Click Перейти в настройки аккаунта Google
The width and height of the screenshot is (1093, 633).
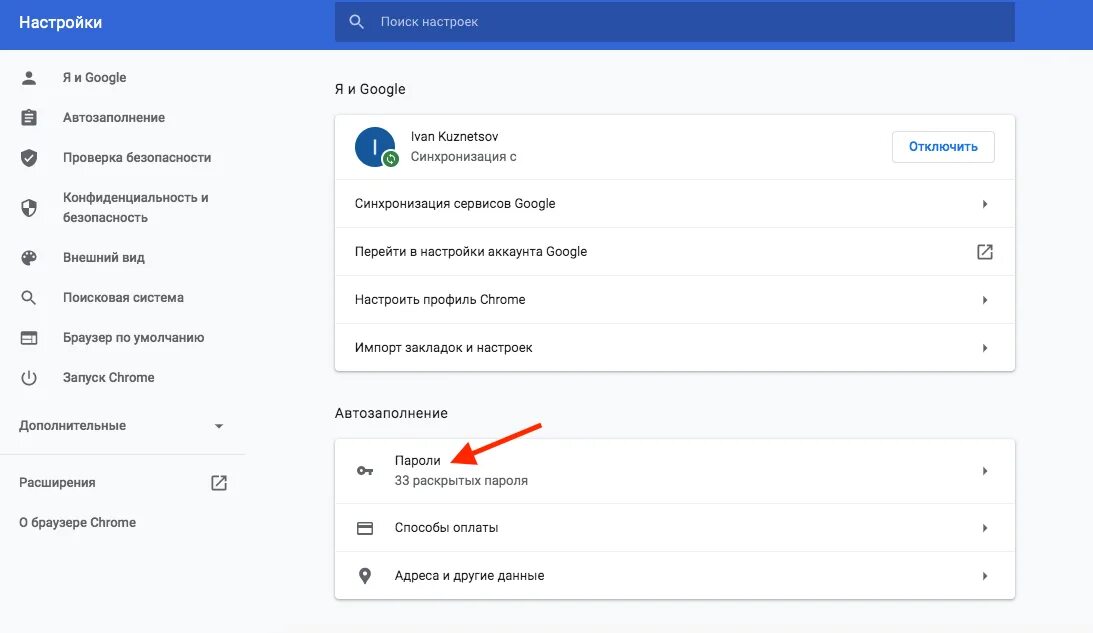471,252
